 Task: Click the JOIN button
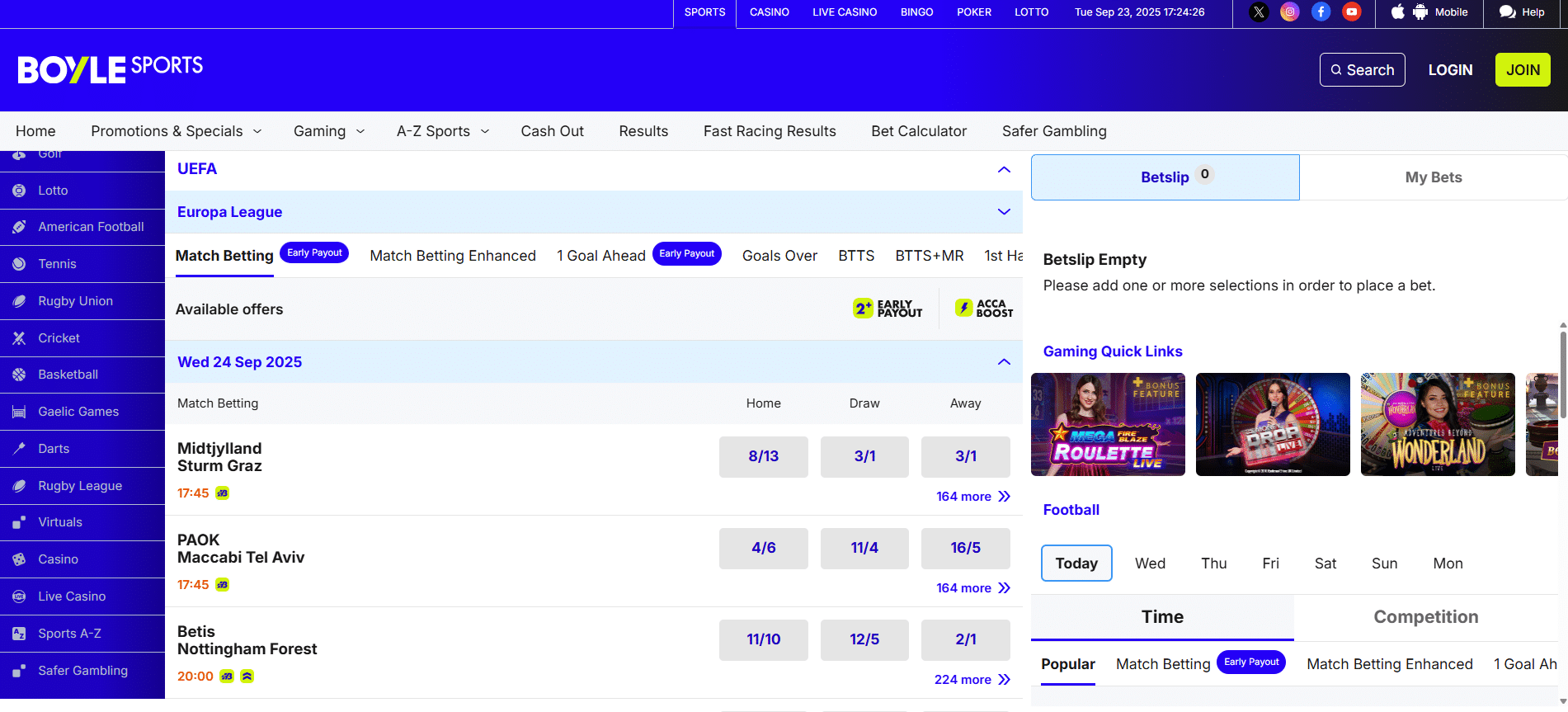click(x=1523, y=70)
